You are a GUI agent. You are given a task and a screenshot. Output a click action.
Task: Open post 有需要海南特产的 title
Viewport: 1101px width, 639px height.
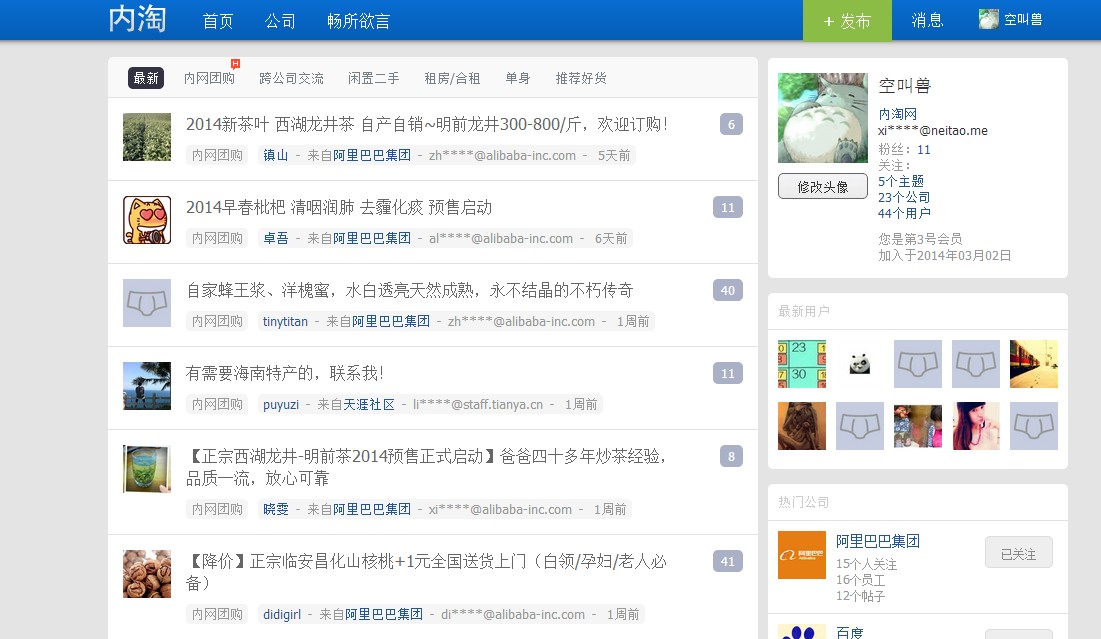pos(284,373)
